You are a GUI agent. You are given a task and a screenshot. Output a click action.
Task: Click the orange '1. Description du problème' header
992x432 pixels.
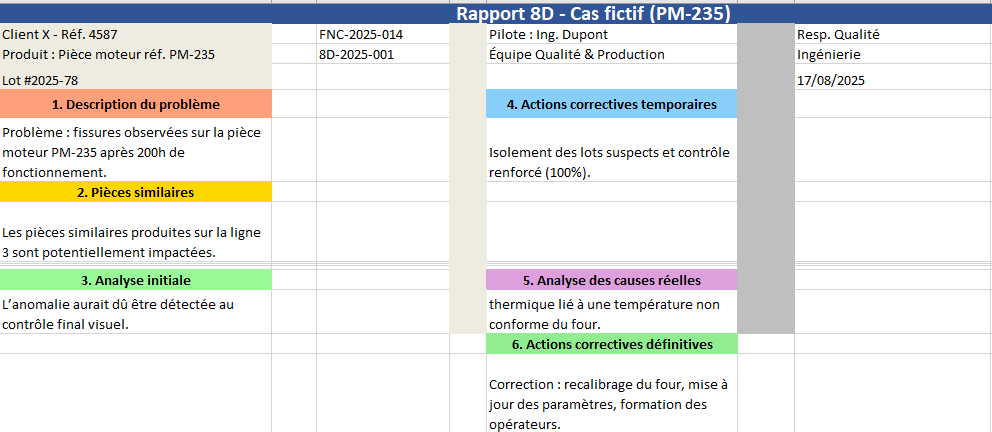click(135, 104)
